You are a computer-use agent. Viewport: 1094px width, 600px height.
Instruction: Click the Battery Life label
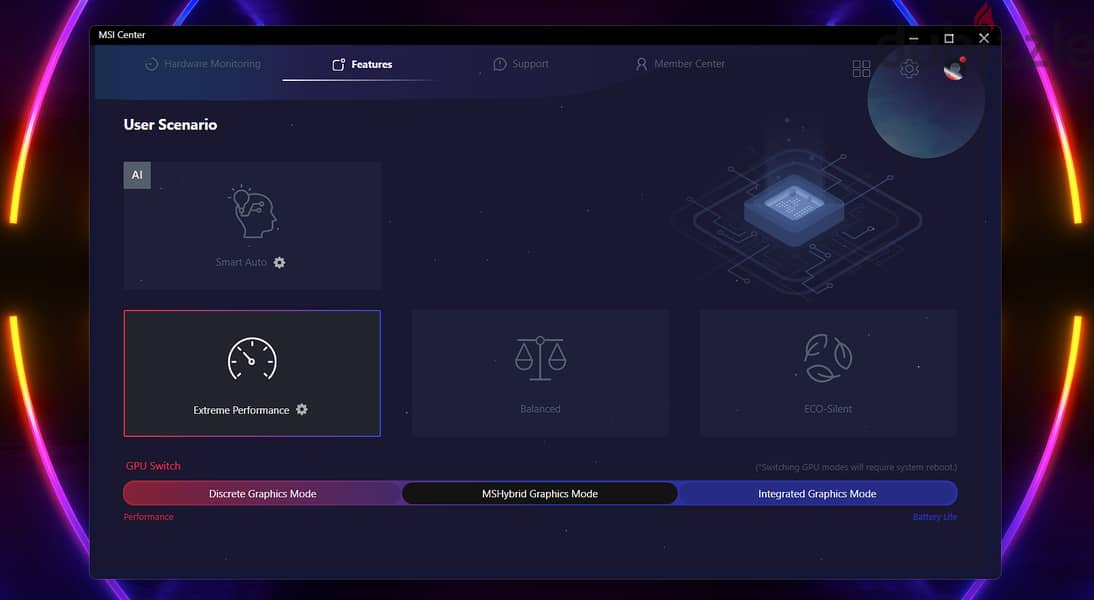pyautogui.click(x=935, y=517)
